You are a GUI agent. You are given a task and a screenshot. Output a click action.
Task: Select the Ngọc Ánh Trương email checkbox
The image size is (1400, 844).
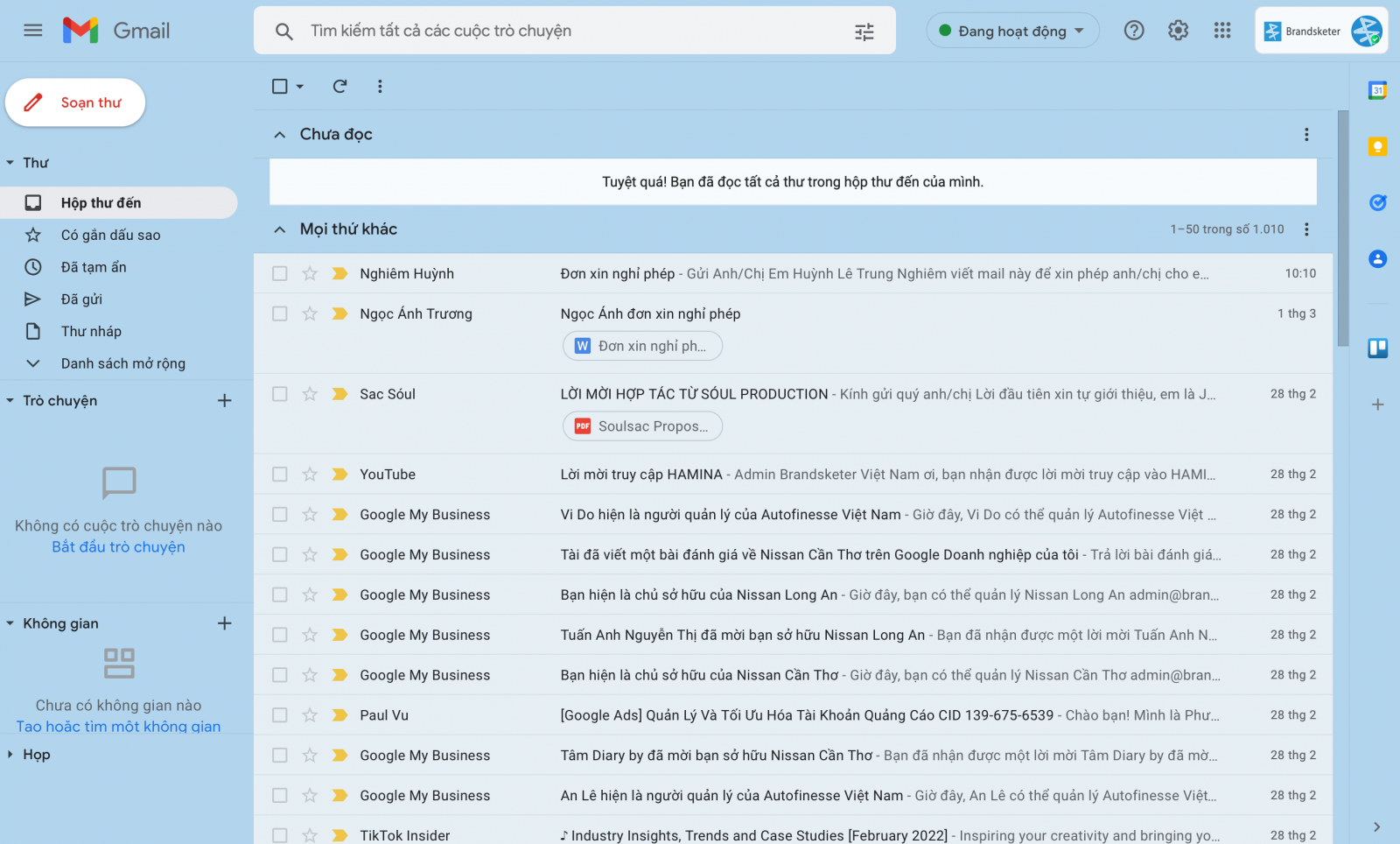pos(280,313)
